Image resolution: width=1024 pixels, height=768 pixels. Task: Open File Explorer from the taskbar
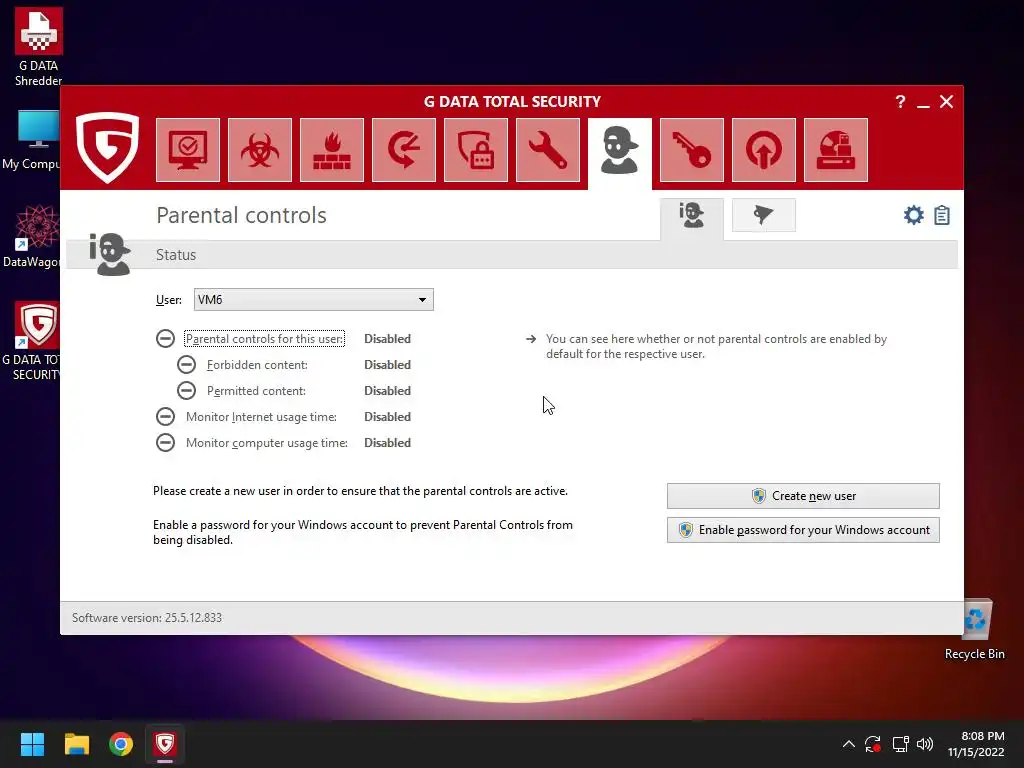click(x=76, y=744)
